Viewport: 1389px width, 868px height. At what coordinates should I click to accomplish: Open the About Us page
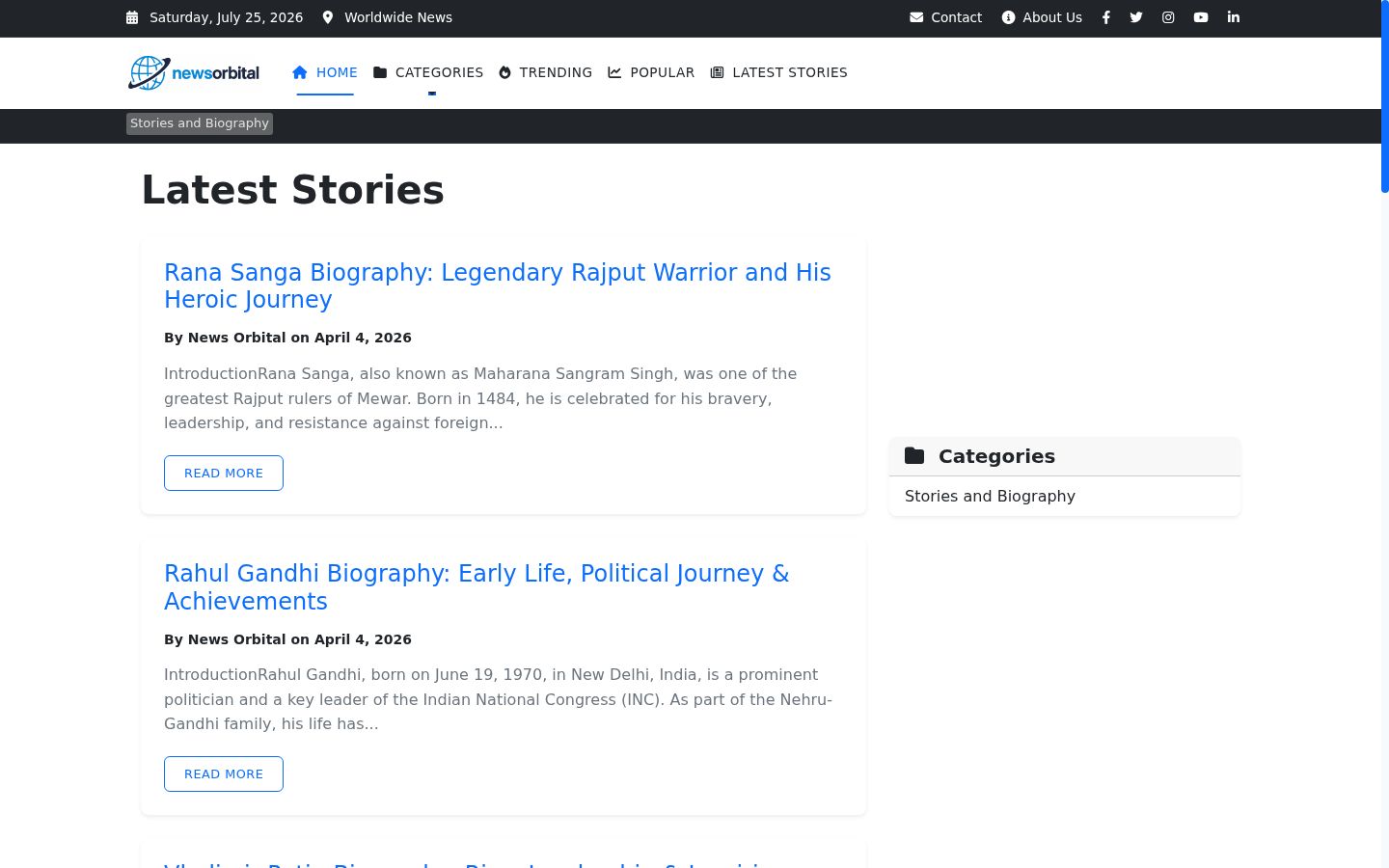[x=1042, y=17]
